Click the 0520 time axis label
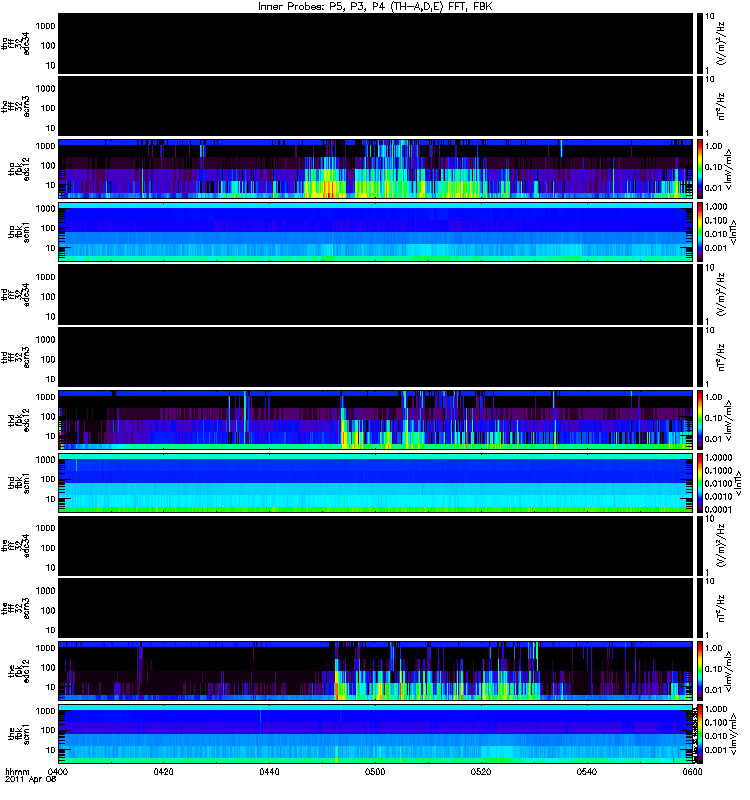 [x=481, y=771]
